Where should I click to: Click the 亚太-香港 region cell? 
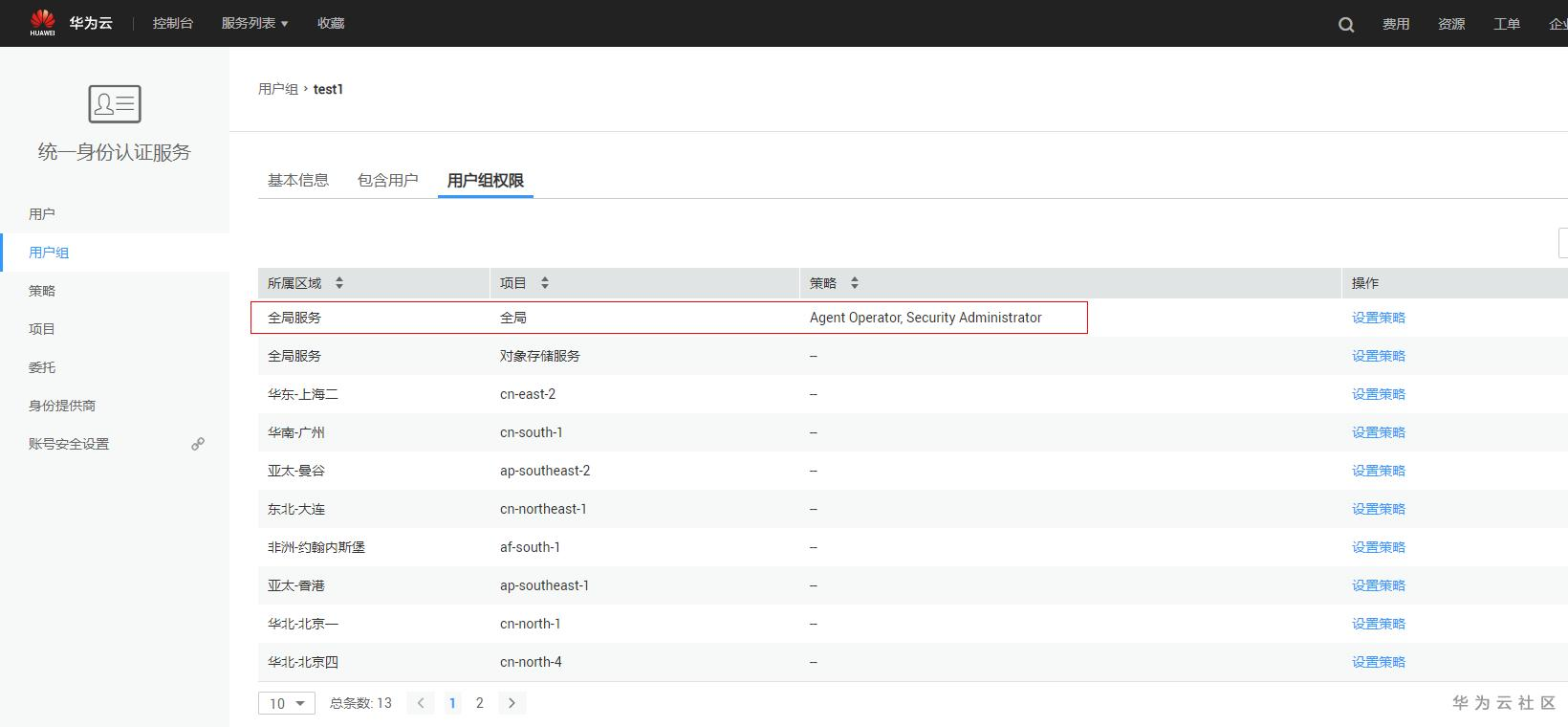[296, 585]
